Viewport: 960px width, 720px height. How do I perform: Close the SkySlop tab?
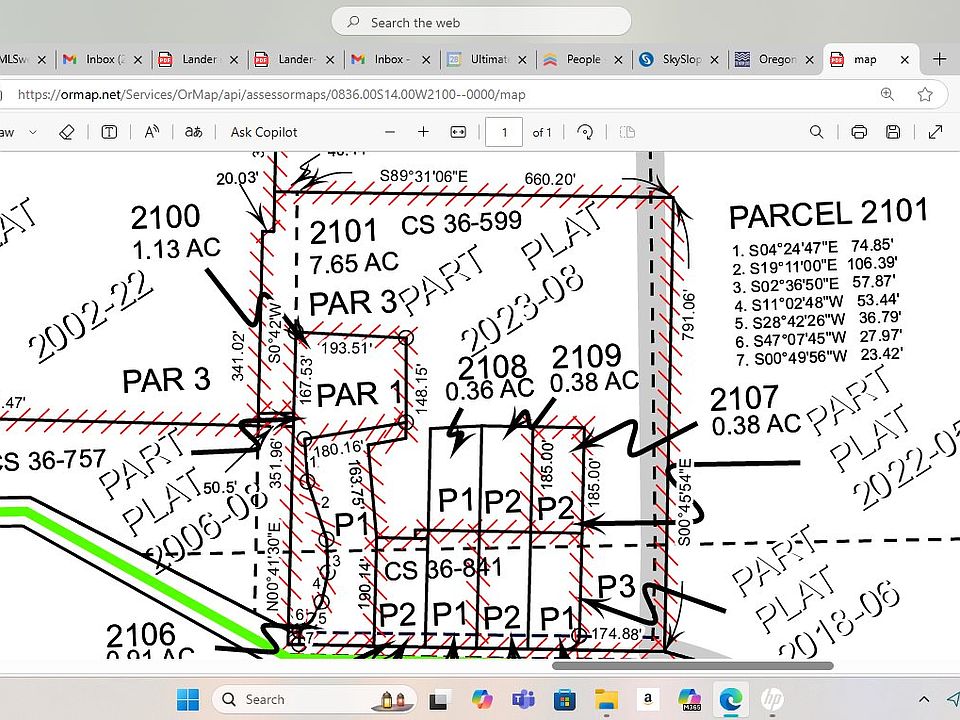[714, 59]
